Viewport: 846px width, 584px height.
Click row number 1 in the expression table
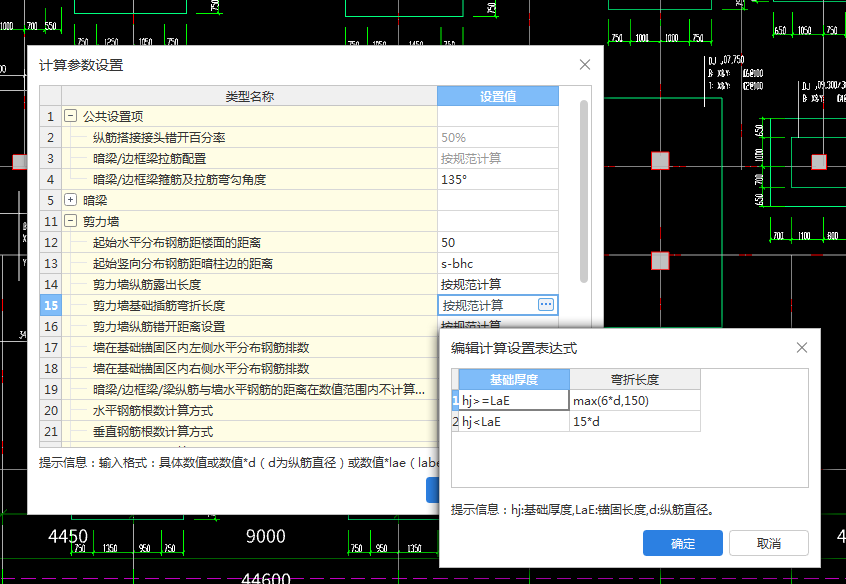(x=455, y=400)
